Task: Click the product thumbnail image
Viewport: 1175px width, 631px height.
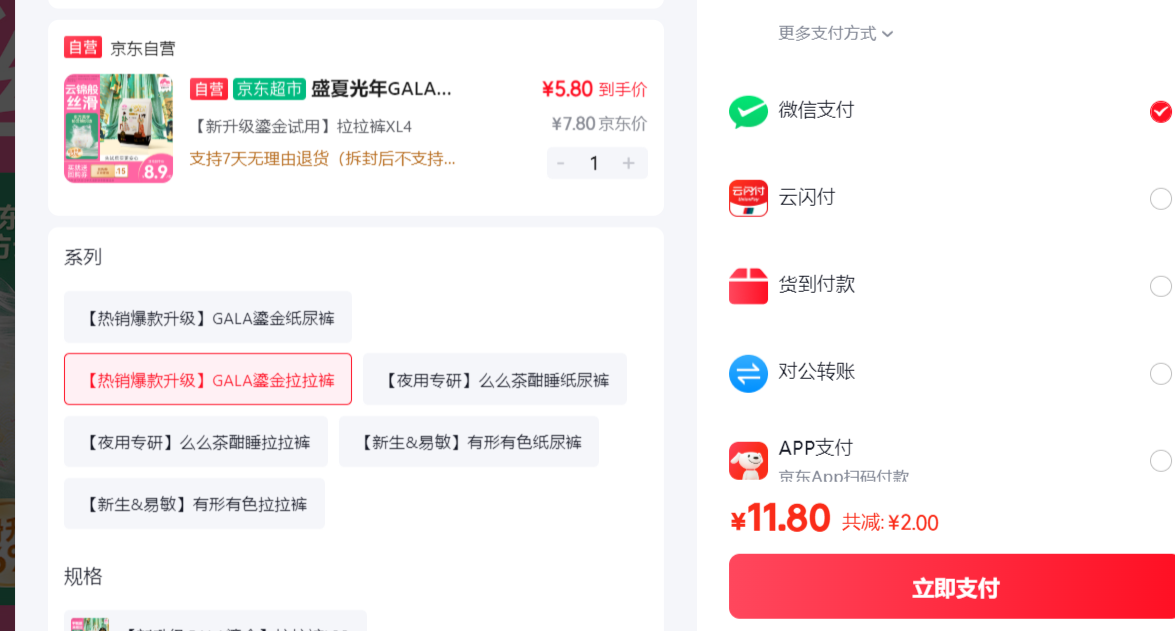Action: tap(118, 128)
